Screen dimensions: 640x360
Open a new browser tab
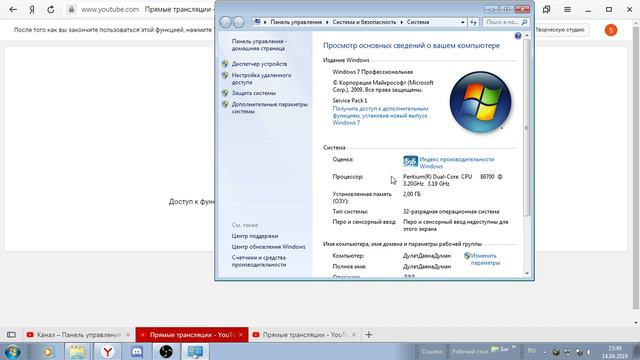(x=369, y=335)
